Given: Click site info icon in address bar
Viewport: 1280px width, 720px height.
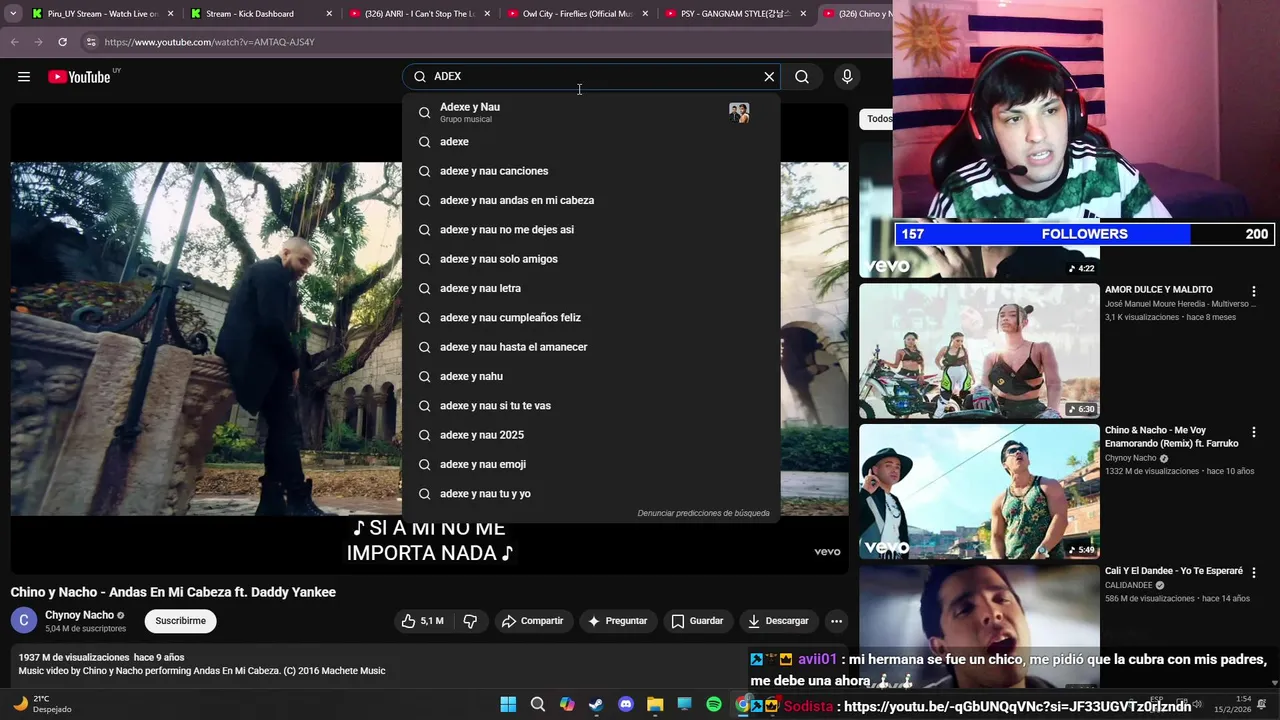Looking at the screenshot, I should pos(91,42).
